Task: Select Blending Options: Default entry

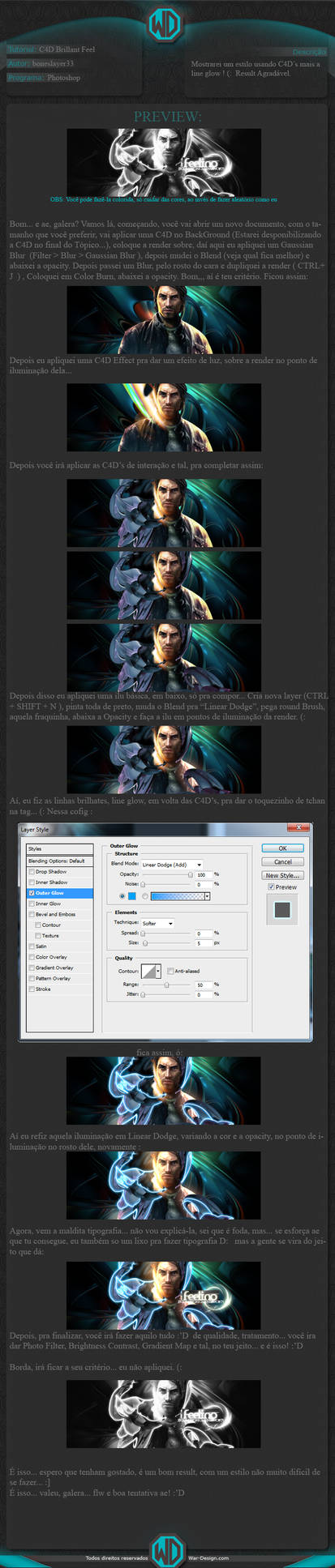Action: coord(60,861)
